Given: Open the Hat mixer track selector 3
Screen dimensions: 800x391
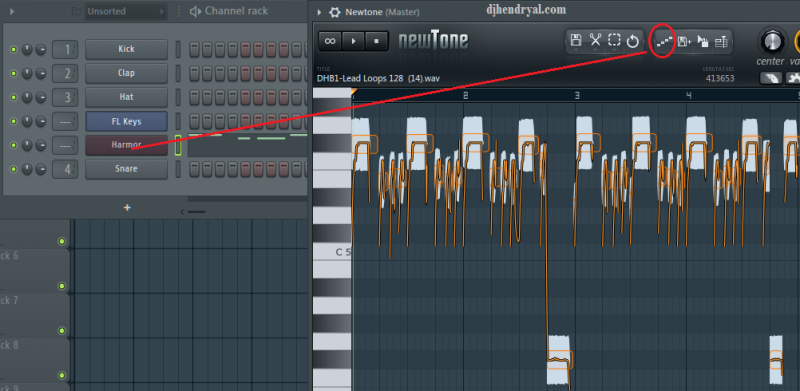Looking at the screenshot, I should (65, 97).
